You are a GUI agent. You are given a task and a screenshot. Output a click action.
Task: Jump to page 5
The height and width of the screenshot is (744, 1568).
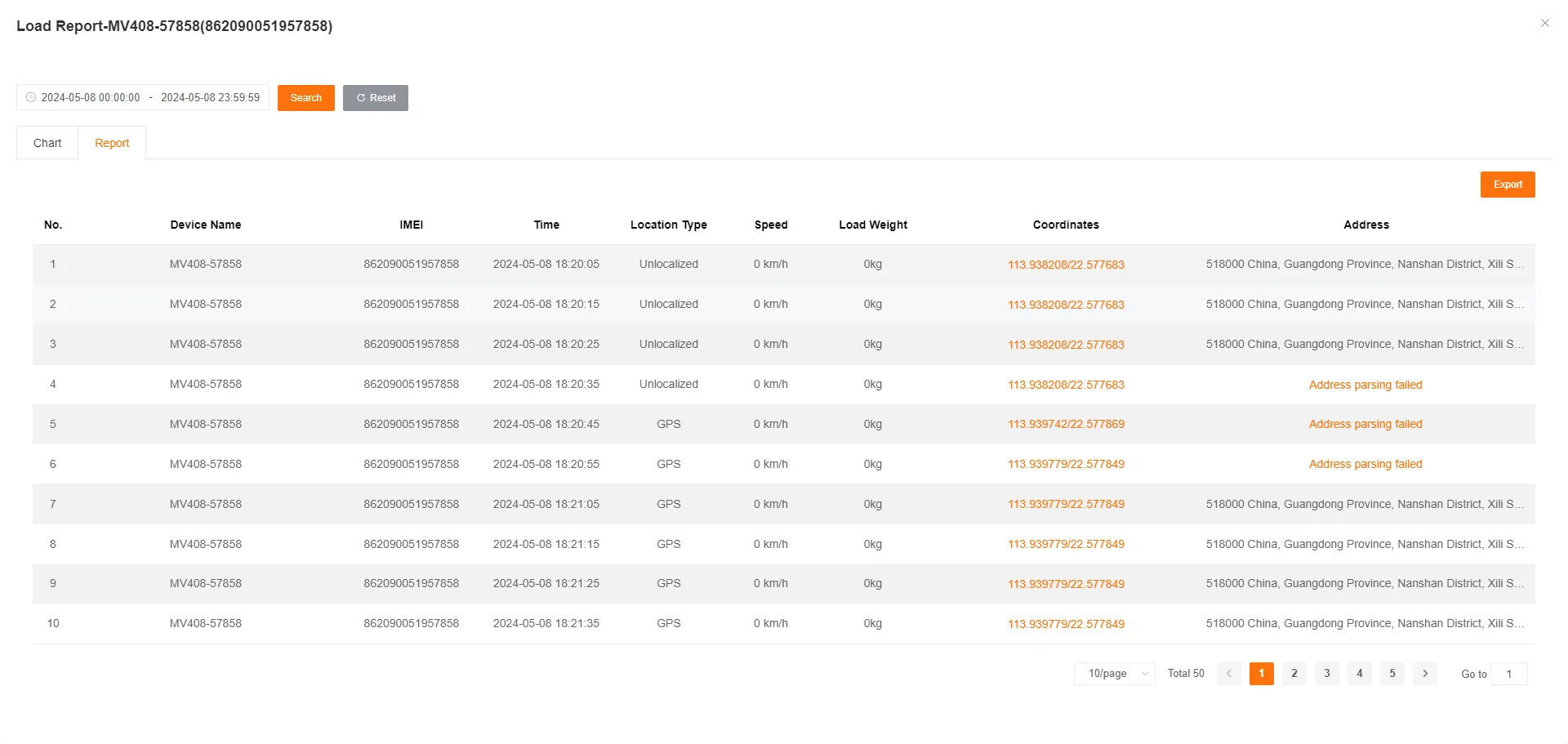[1392, 674]
